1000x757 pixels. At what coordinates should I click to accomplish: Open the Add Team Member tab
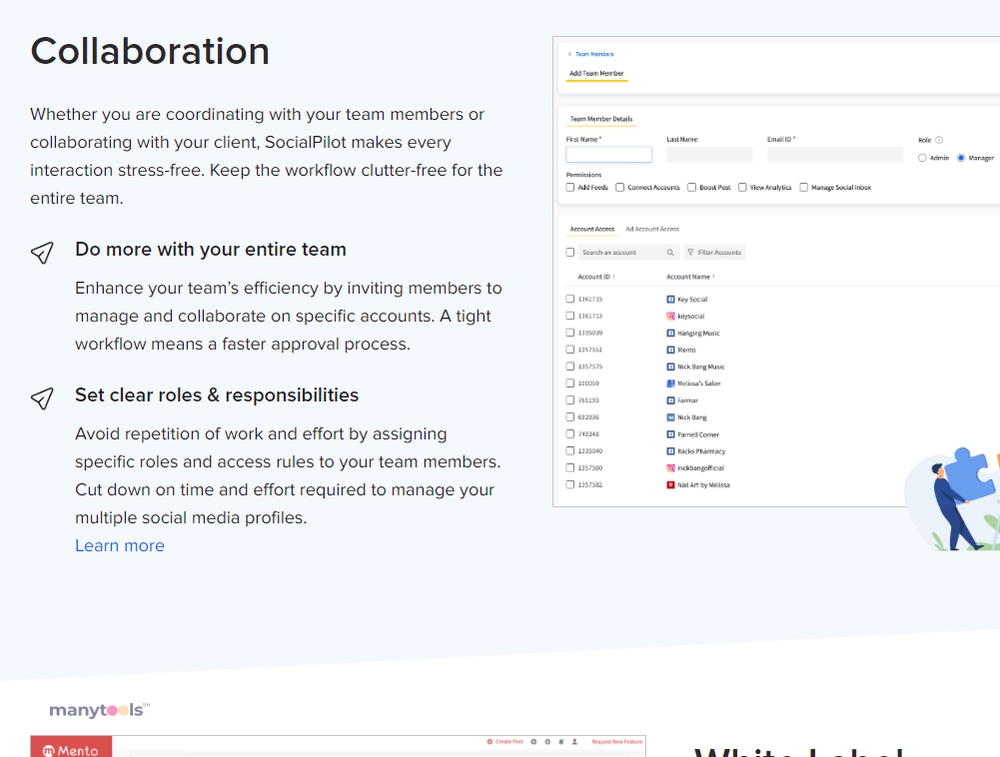(596, 73)
